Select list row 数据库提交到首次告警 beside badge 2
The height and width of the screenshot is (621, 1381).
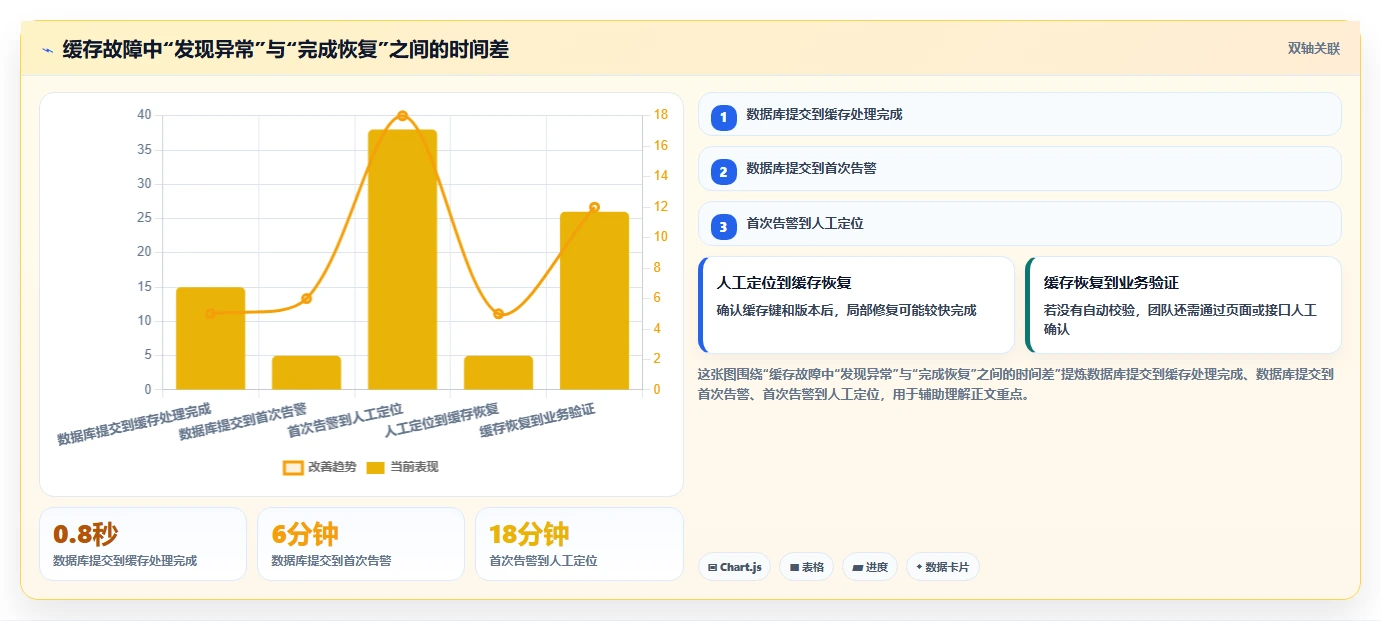[1019, 169]
